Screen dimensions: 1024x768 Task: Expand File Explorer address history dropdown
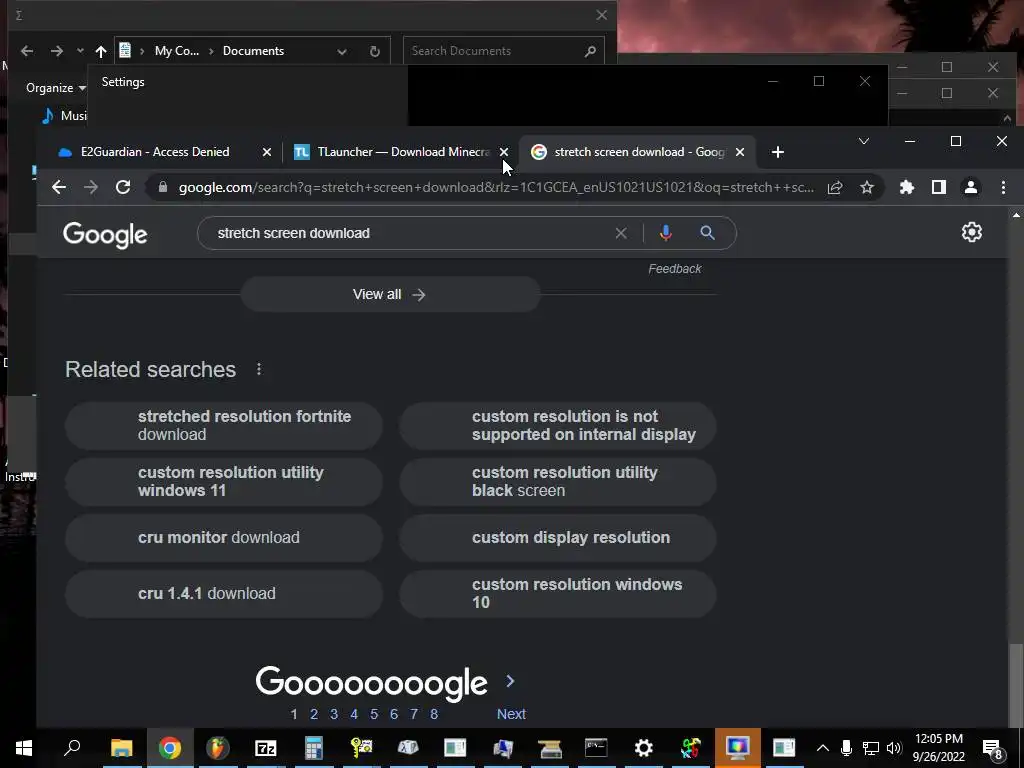342,51
